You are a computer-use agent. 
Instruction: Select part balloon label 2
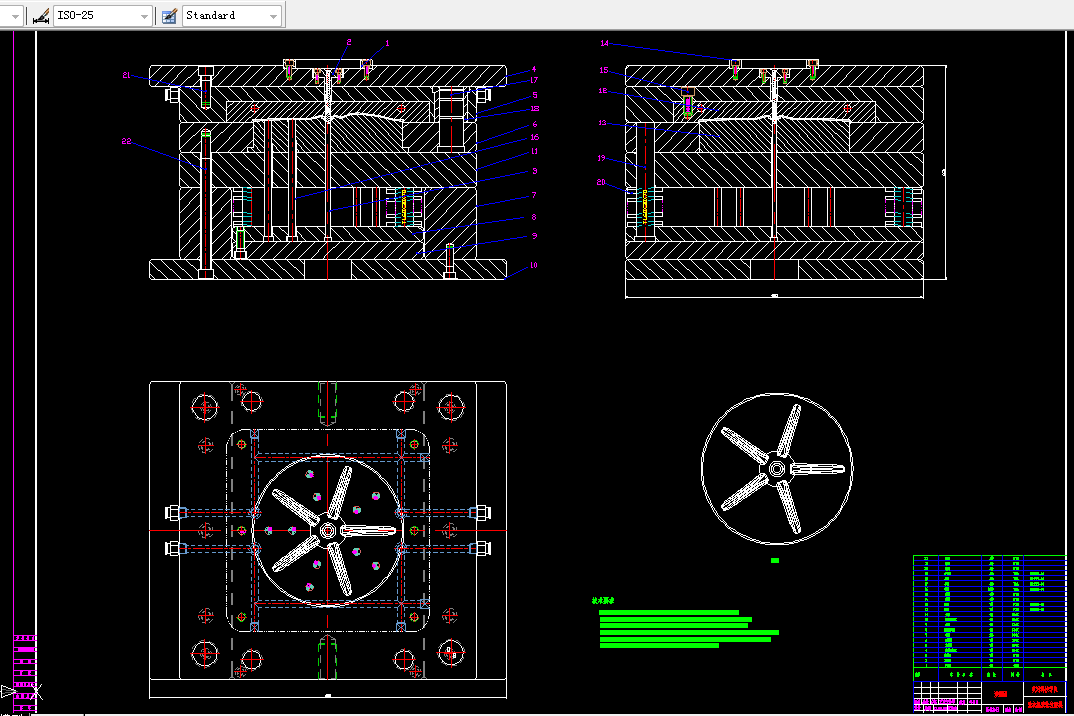coord(349,42)
